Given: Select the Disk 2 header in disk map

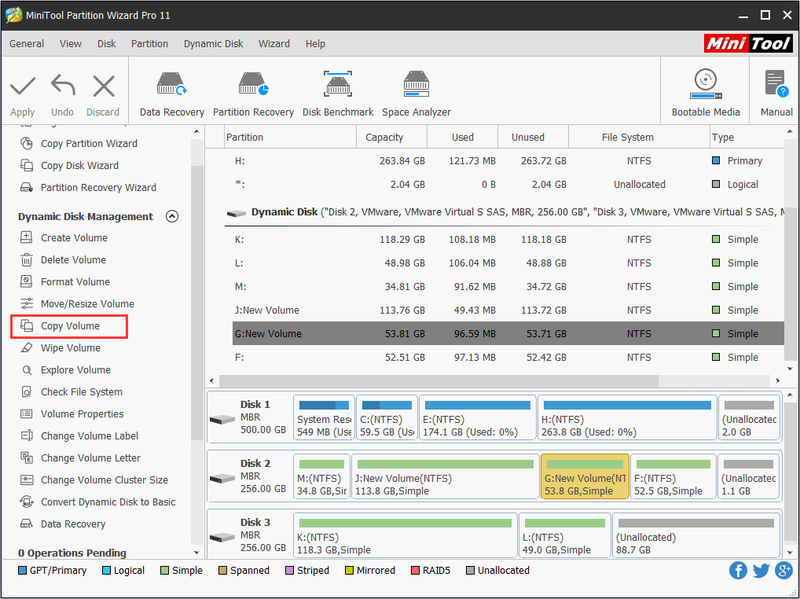Looking at the screenshot, I should pos(249,477).
